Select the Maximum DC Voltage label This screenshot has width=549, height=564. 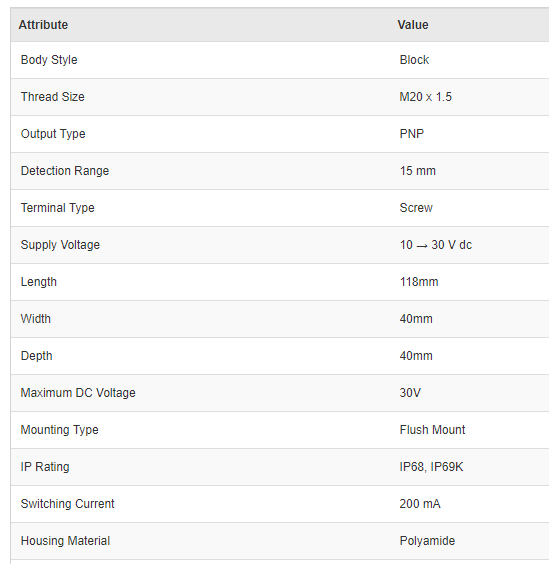(78, 393)
